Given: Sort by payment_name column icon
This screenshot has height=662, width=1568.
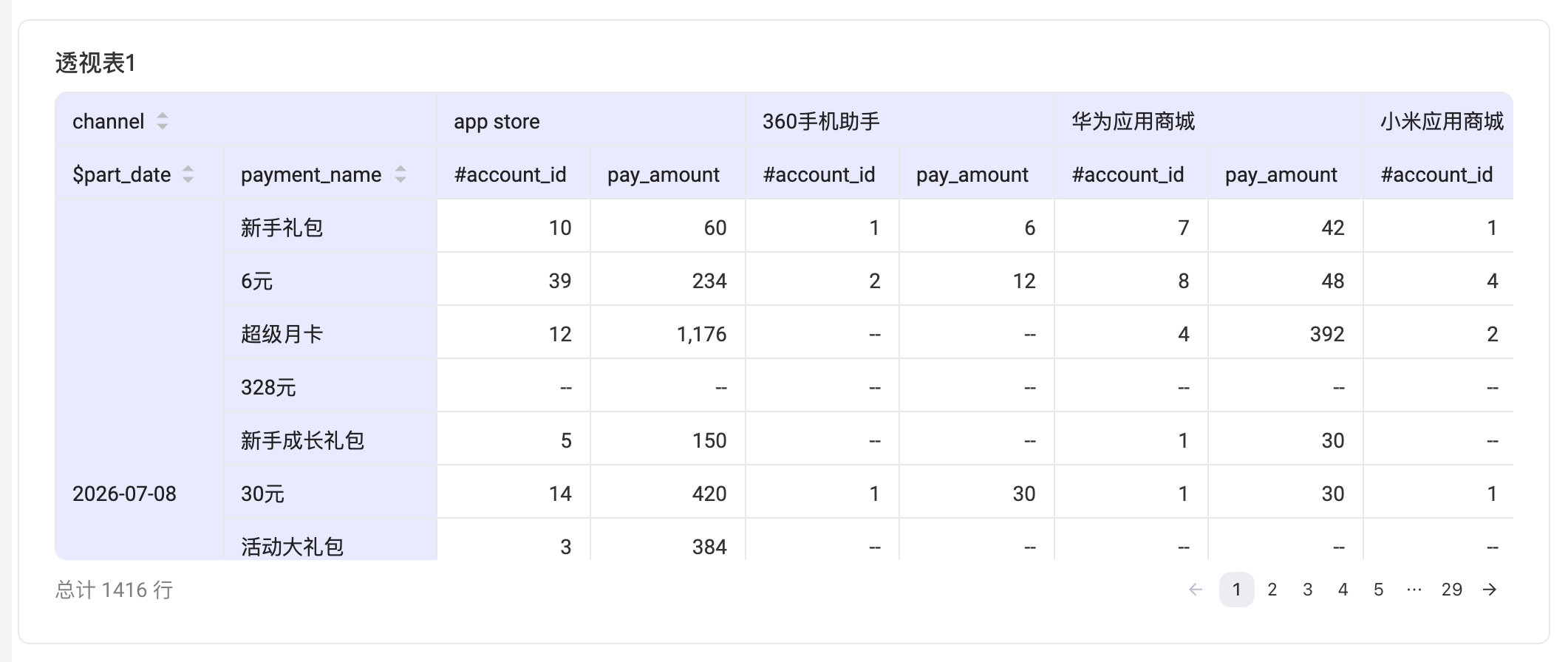Looking at the screenshot, I should tap(400, 174).
